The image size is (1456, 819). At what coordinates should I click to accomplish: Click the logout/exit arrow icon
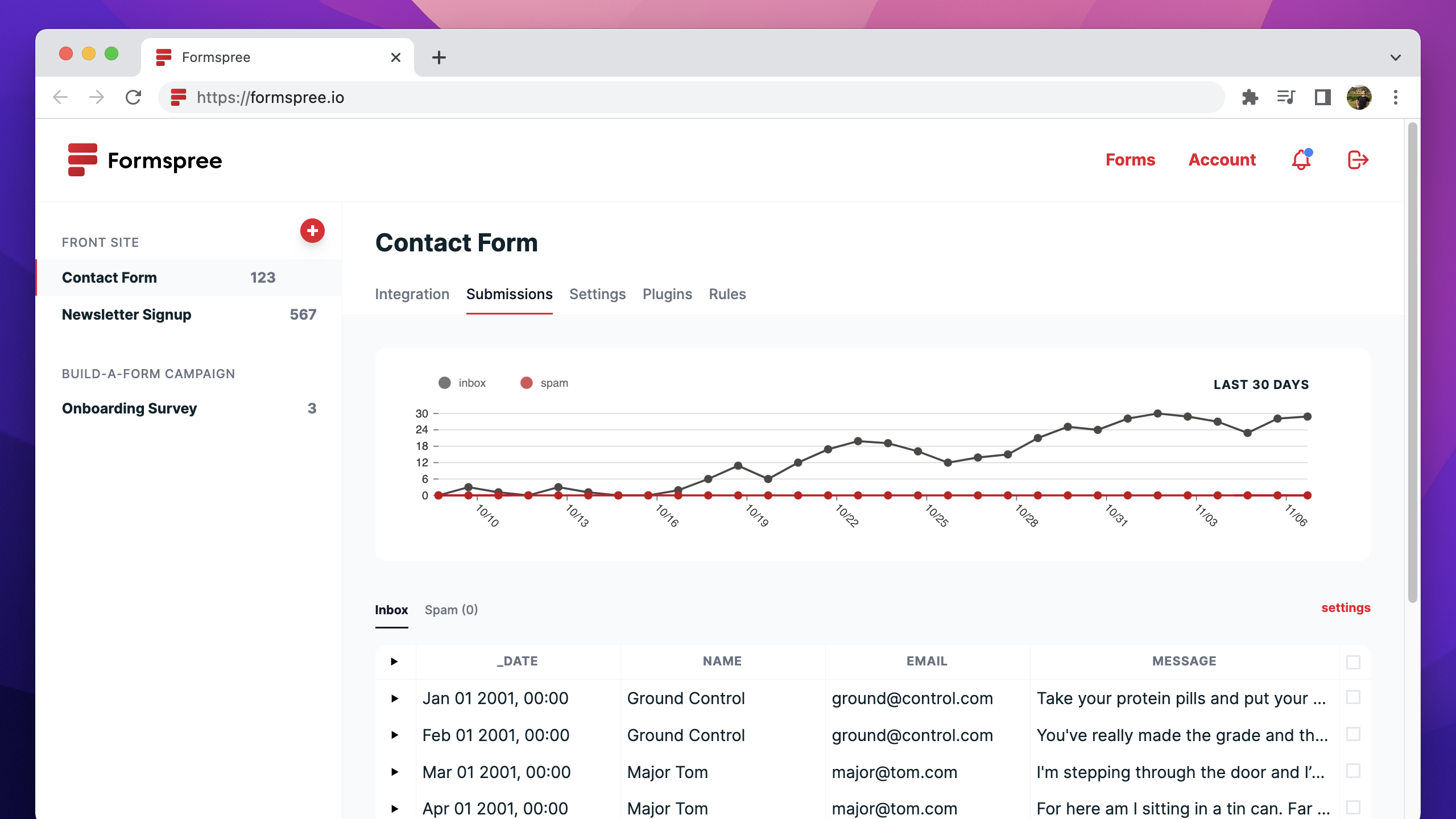1358,160
